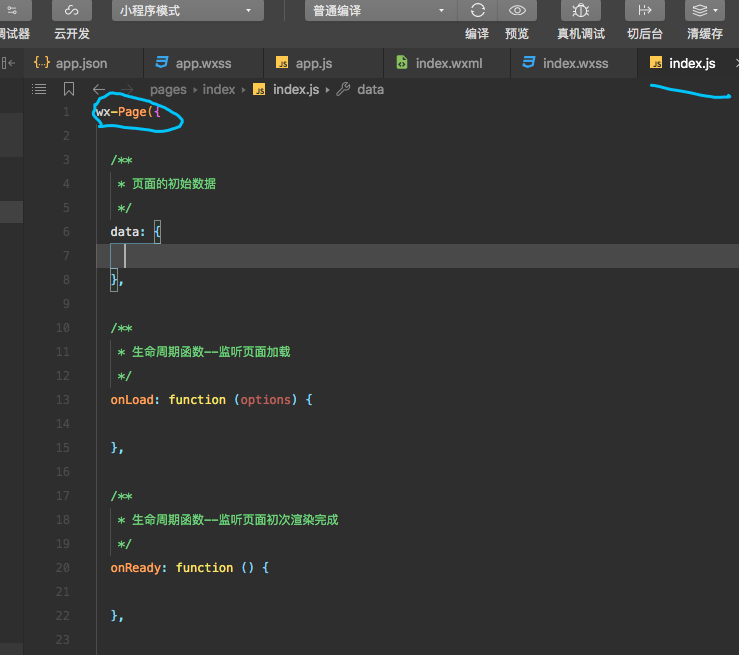739x655 pixels.
Task: Click line number 13 in gutter
Action: 63,400
